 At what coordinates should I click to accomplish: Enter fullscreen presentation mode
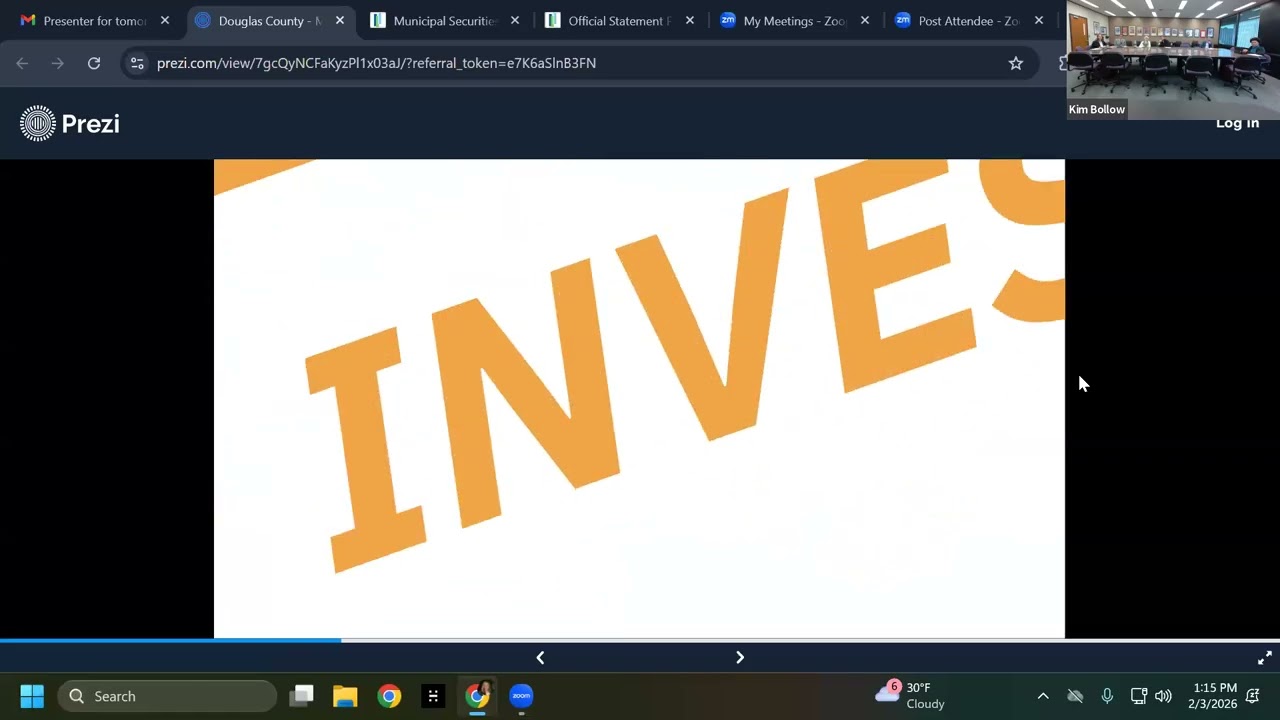[x=1264, y=658]
